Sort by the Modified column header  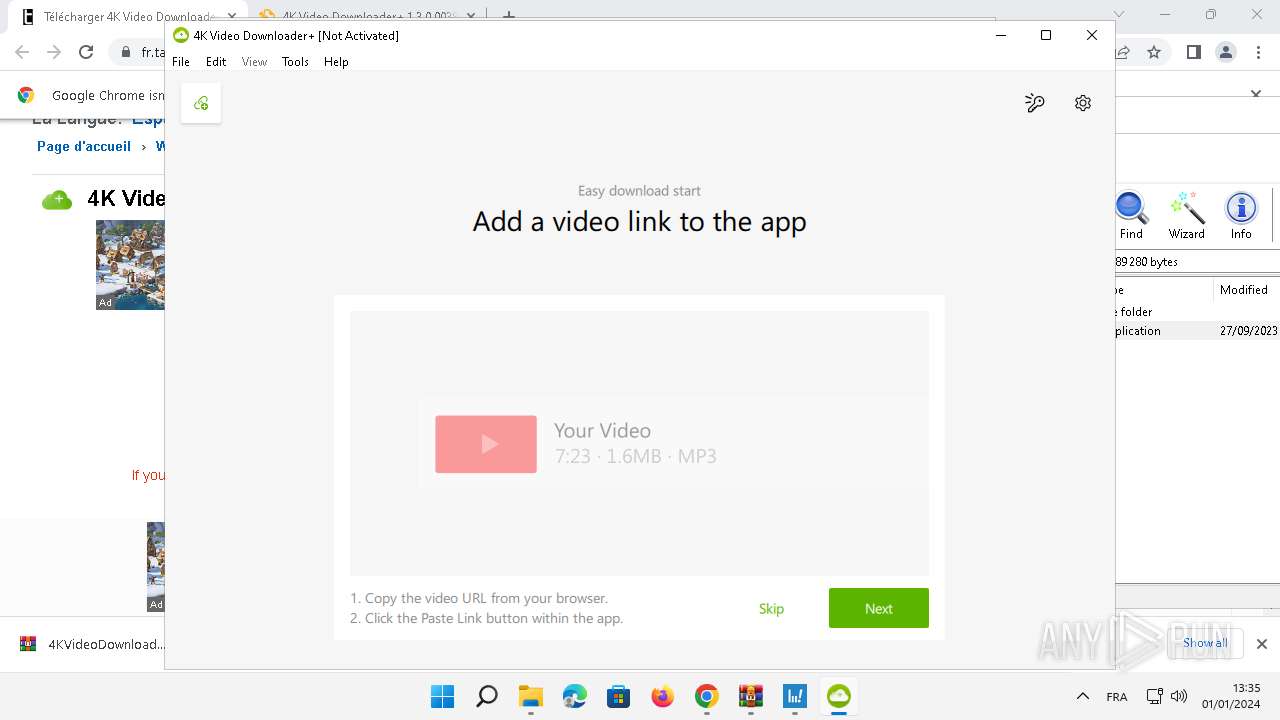1244,289
